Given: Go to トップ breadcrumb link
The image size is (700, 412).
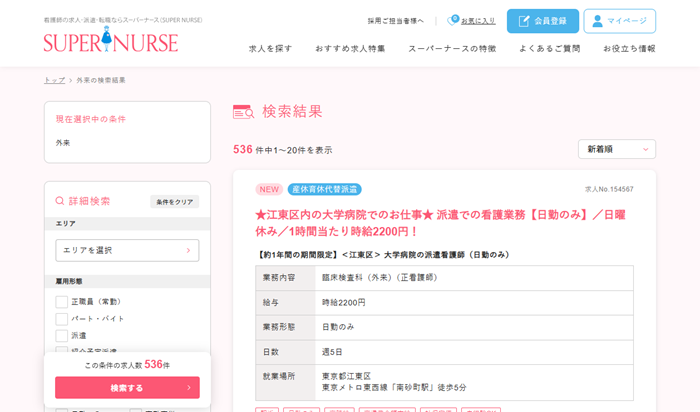Looking at the screenshot, I should click(x=54, y=80).
